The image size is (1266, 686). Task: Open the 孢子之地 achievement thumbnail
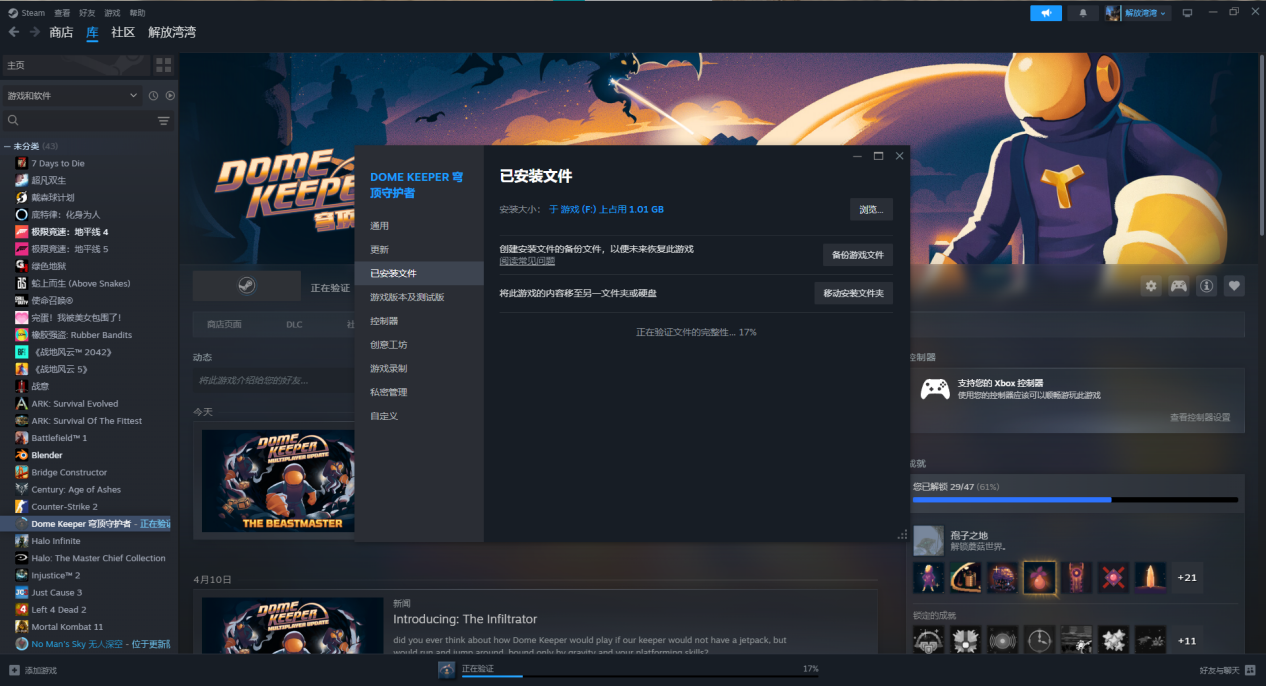928,541
